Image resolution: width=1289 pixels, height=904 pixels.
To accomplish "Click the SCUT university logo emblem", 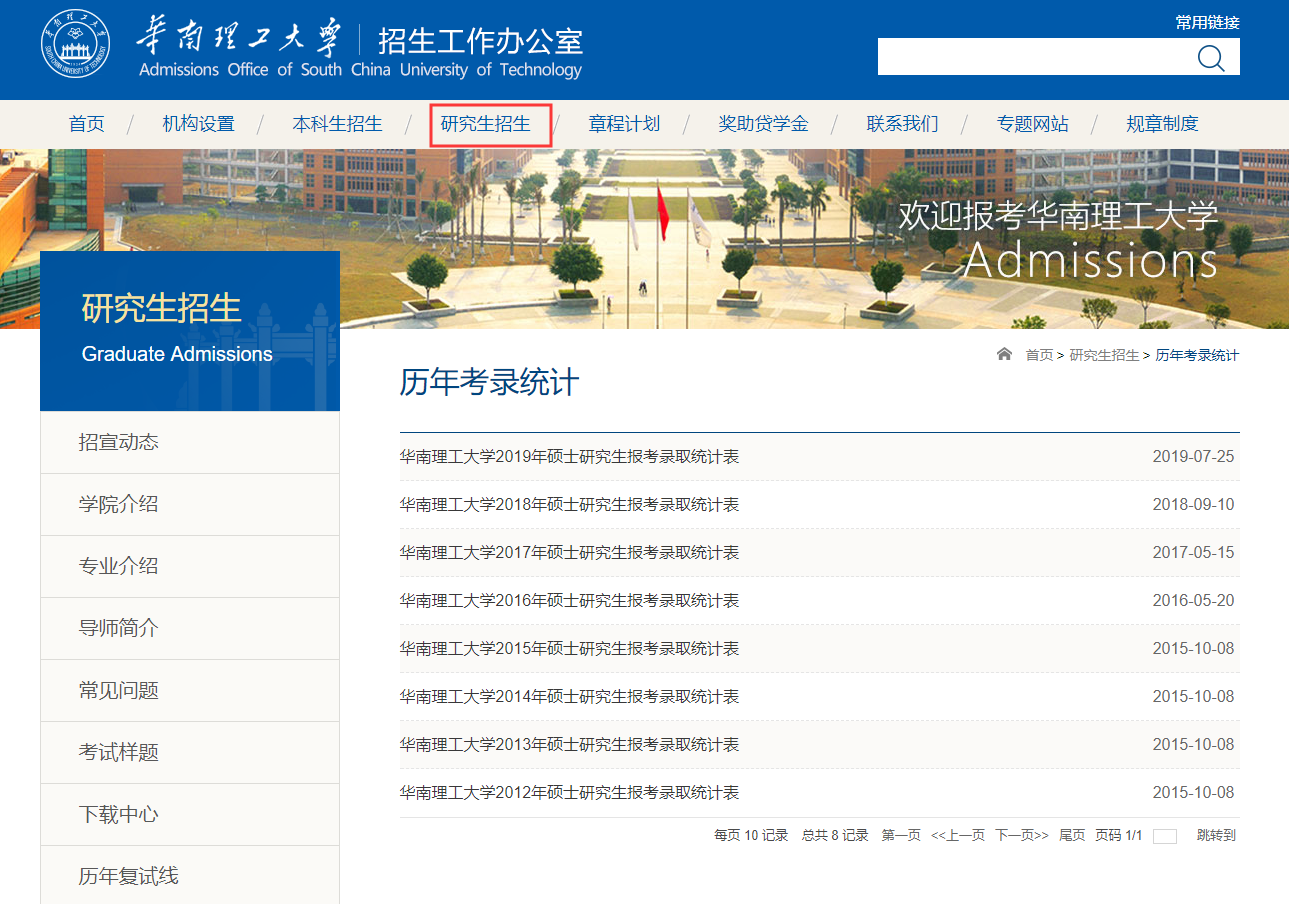I will tap(75, 45).
